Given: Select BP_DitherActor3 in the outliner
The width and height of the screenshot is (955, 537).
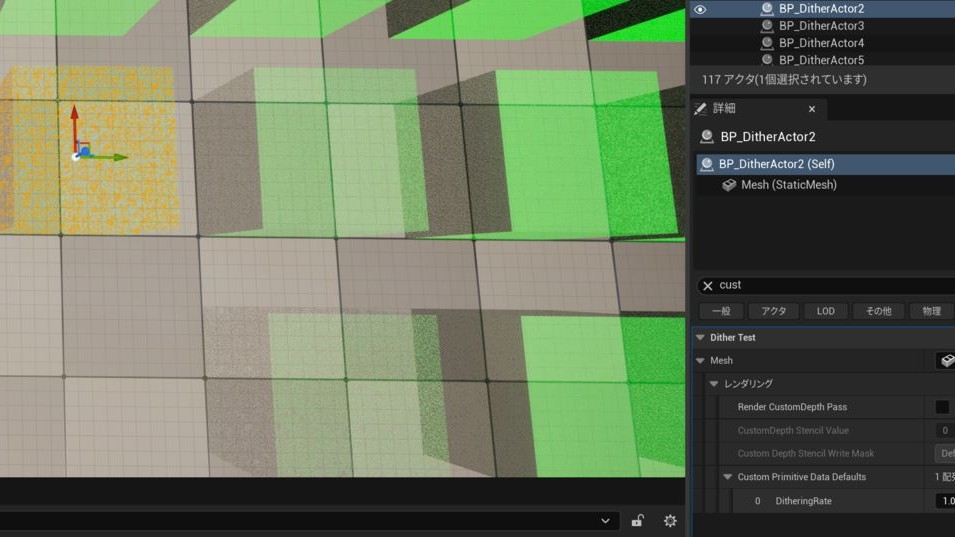Looking at the screenshot, I should point(822,26).
